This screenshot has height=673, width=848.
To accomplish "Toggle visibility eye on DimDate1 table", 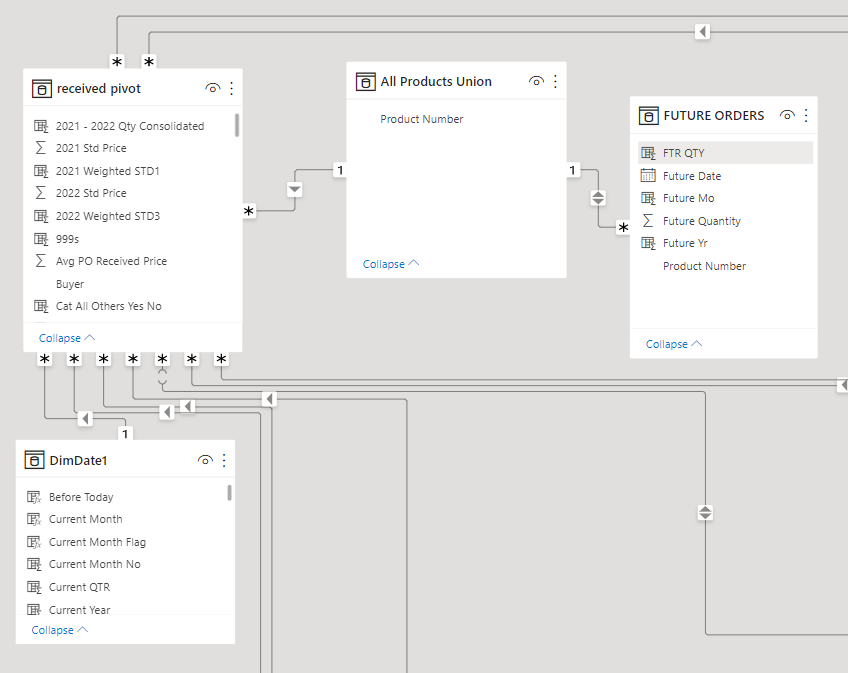I will [x=205, y=460].
